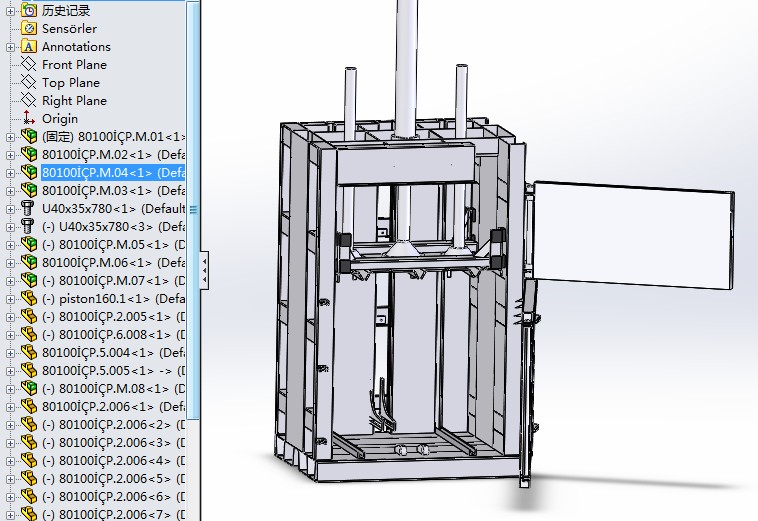Viewport: 758px width, 521px height.
Task: Select the Right Plane label
Action: 74,101
